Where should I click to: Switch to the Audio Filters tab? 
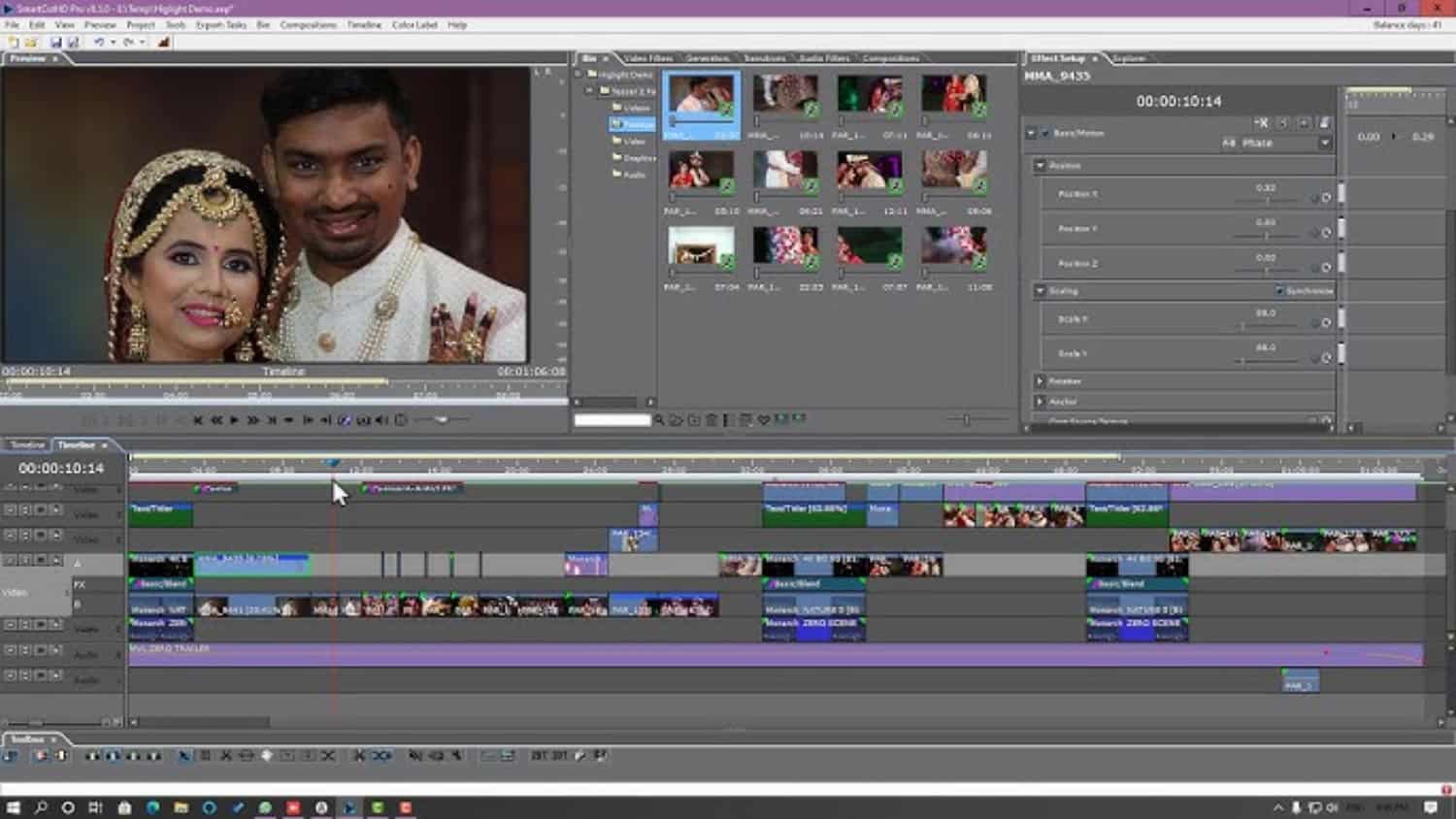point(823,58)
